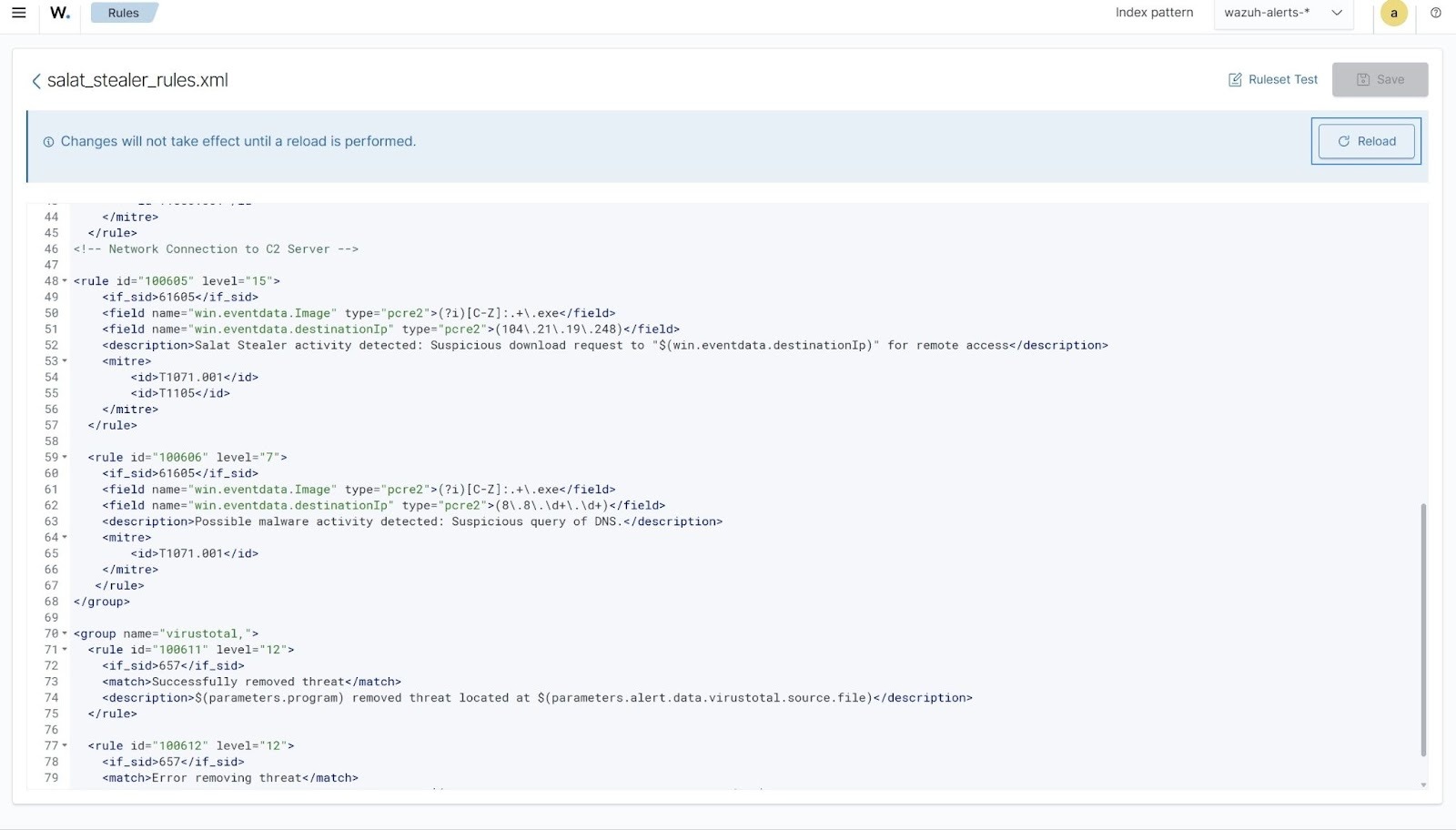Fold the virustotal group on line 70
Viewport: 1456px width, 830px height.
point(65,633)
